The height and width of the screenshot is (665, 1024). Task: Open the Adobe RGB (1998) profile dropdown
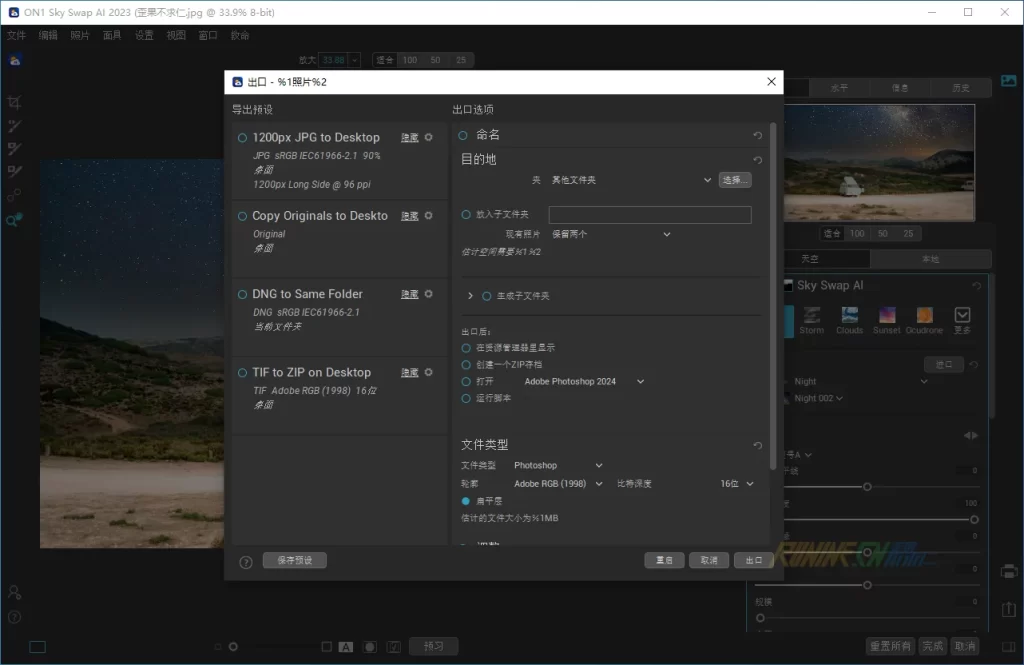pos(558,484)
